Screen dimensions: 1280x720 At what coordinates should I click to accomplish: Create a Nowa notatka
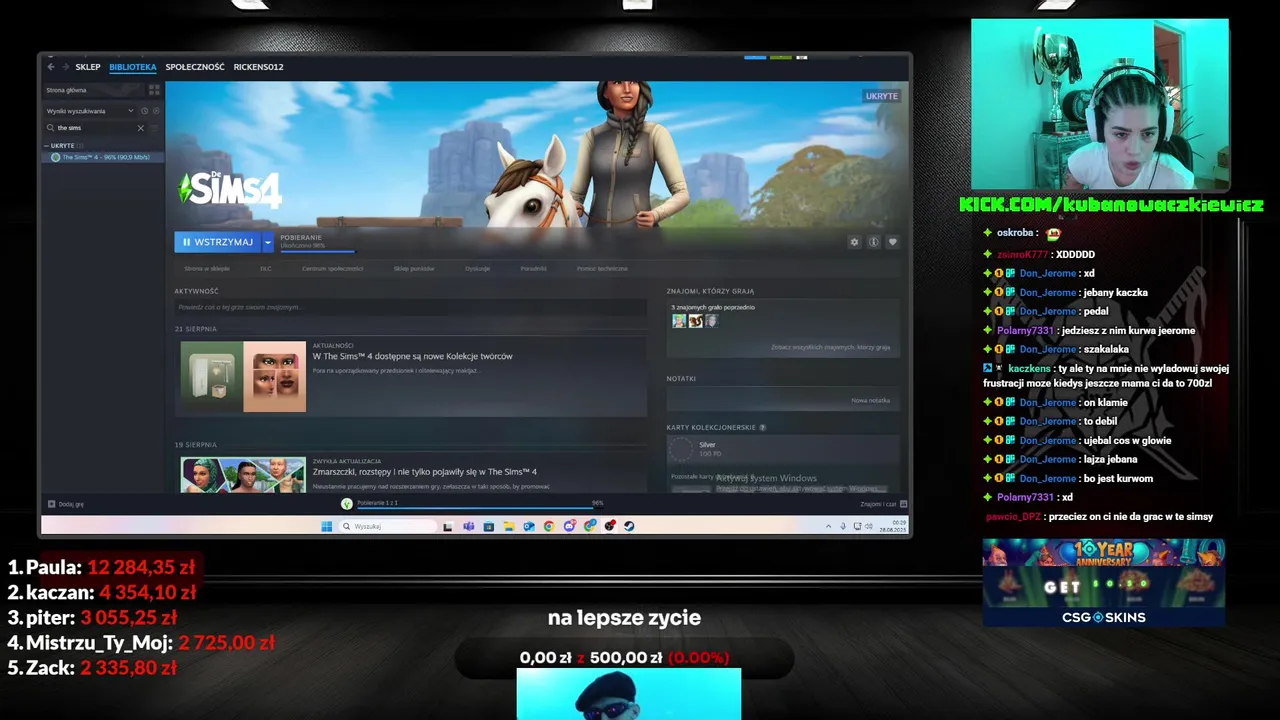pos(870,400)
